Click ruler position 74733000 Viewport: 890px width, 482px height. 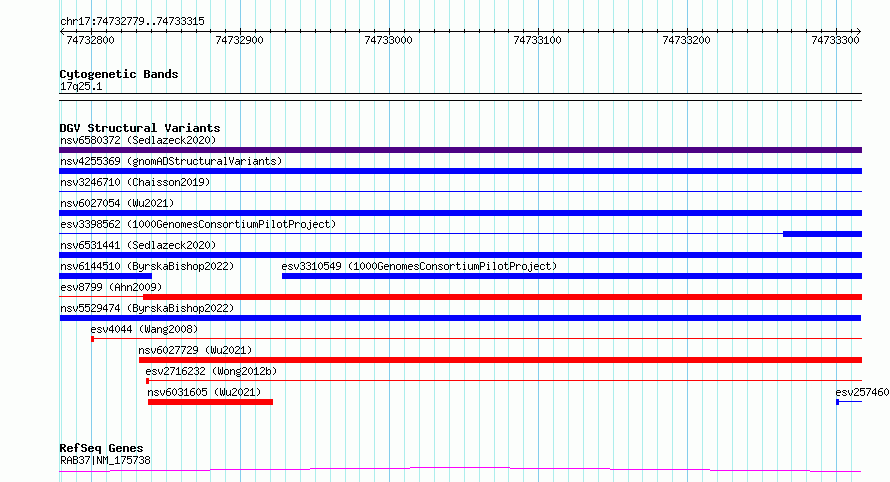[388, 40]
